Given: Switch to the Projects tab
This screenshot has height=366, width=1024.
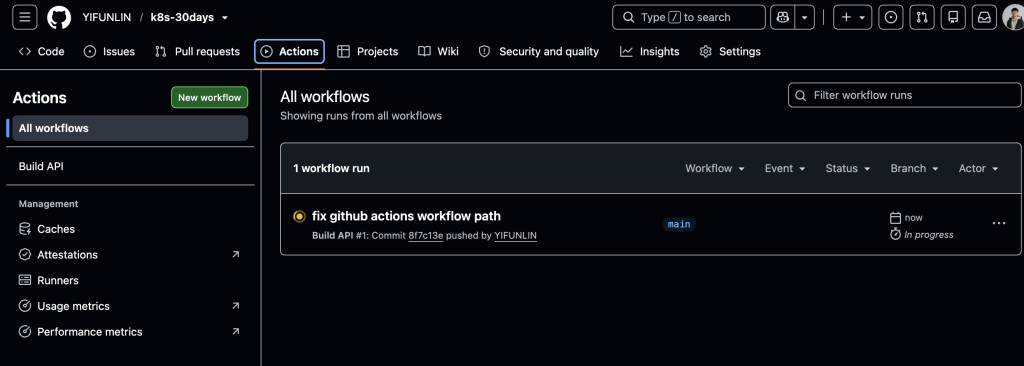Looking at the screenshot, I should 368,51.
